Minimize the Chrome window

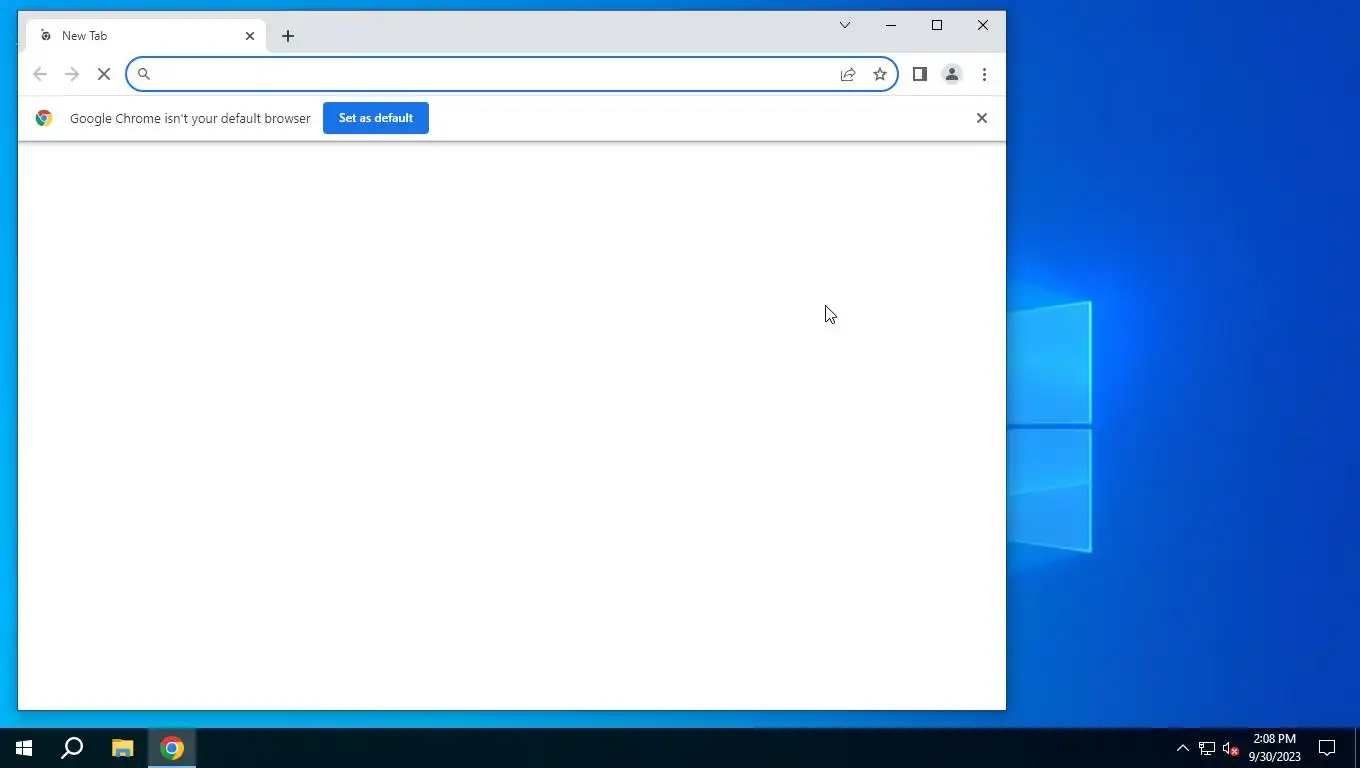(891, 25)
